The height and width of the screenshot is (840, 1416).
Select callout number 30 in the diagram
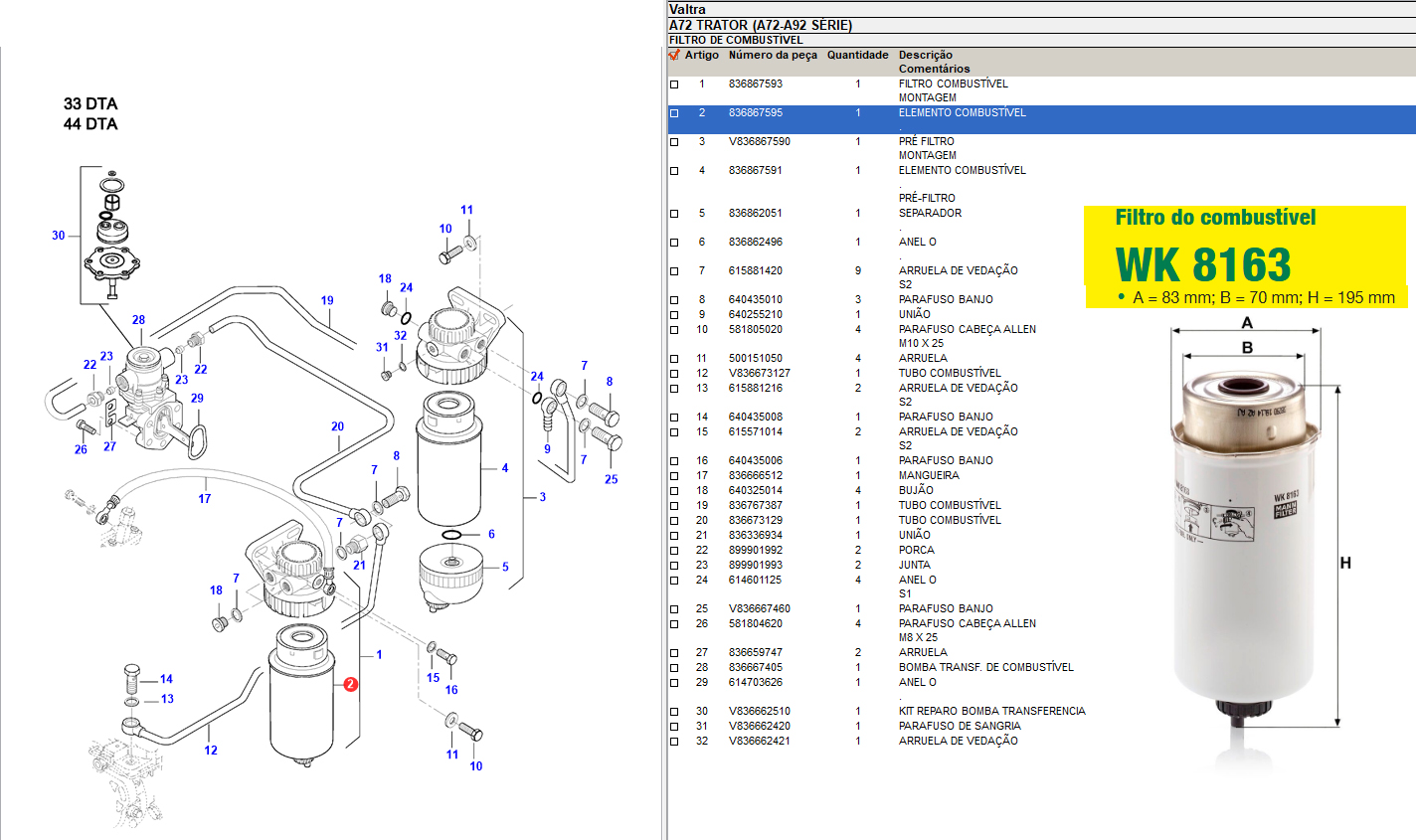[x=59, y=236]
